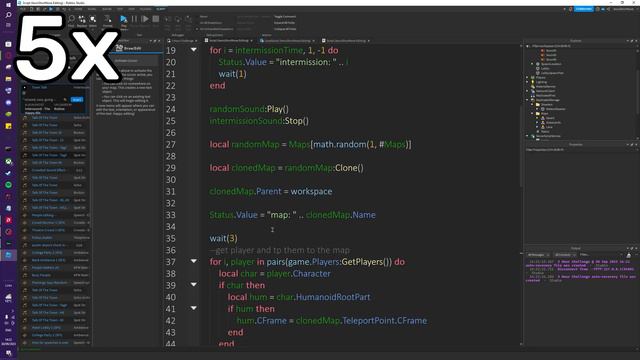Open the HOME ribbon tab
This screenshot has height=360, width=640.
pyautogui.click(x=78, y=9)
